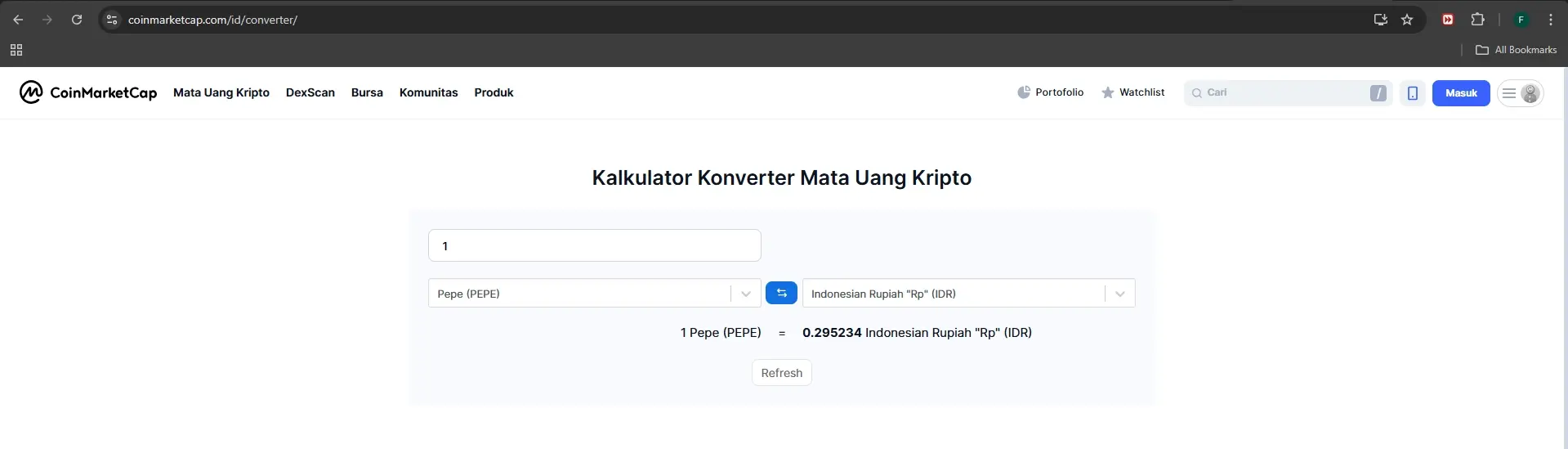Click the browser back arrow
Screen dimensions: 1568x449
coord(18,20)
